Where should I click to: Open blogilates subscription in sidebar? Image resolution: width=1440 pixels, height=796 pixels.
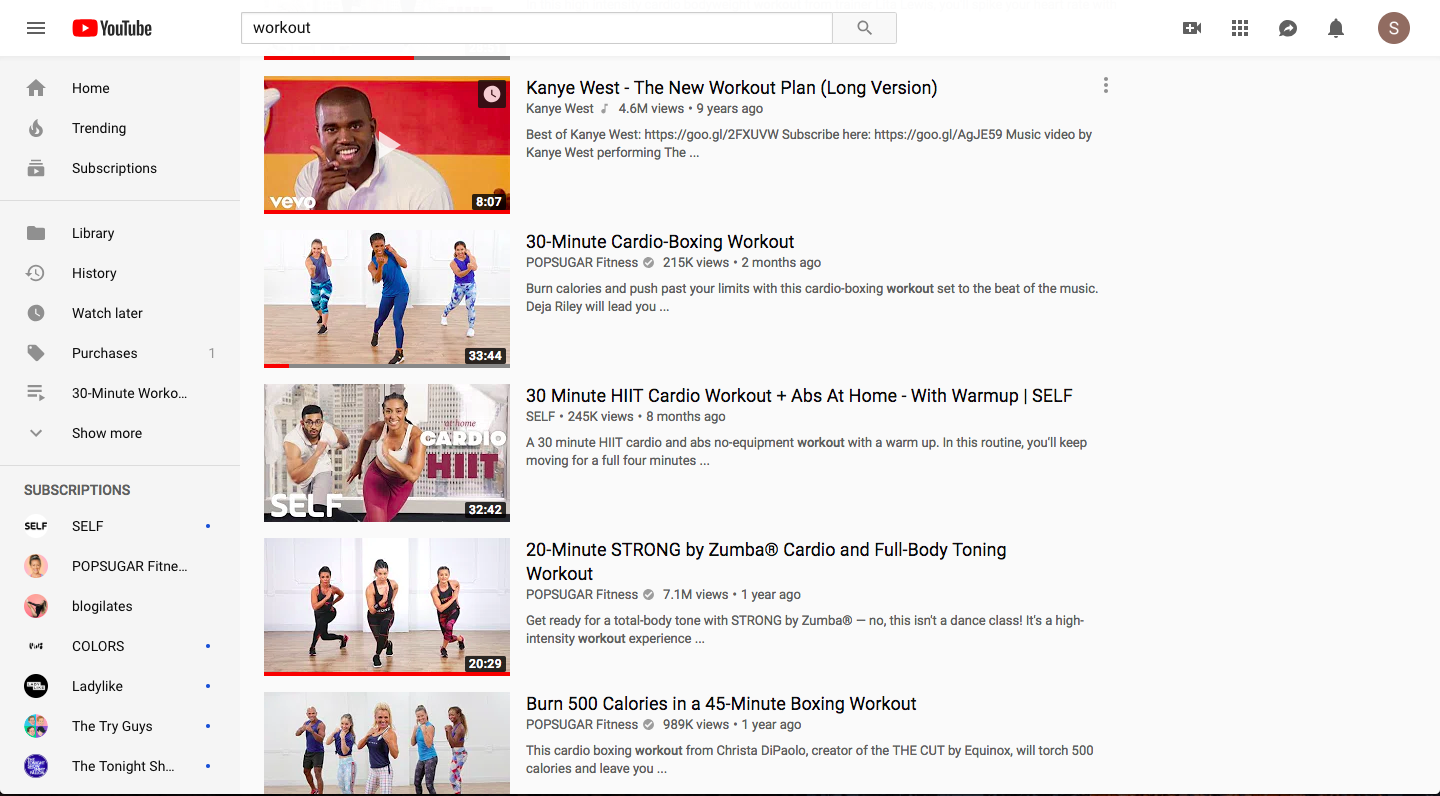tap(120, 606)
